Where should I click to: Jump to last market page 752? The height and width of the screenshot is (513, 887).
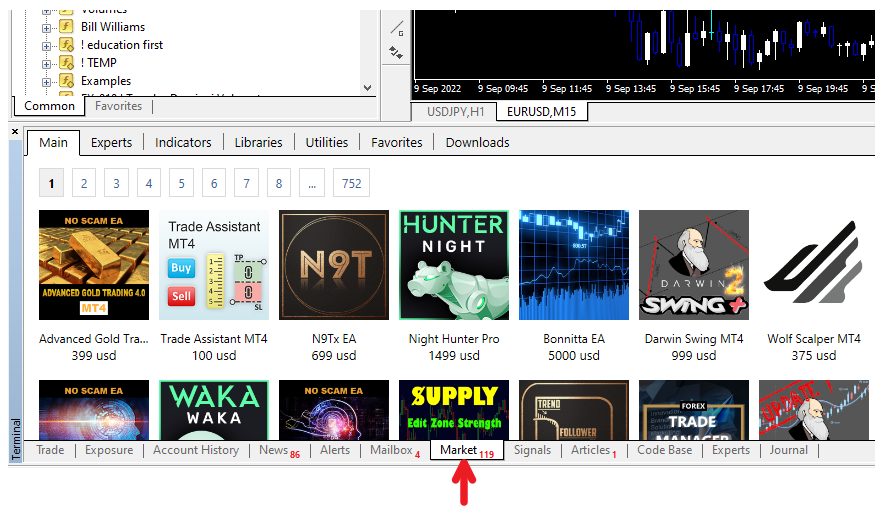(x=351, y=183)
